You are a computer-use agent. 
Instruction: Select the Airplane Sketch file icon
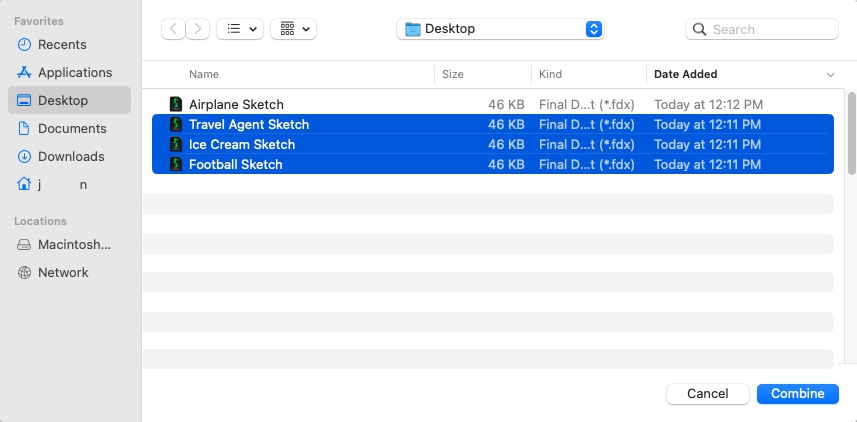[175, 104]
